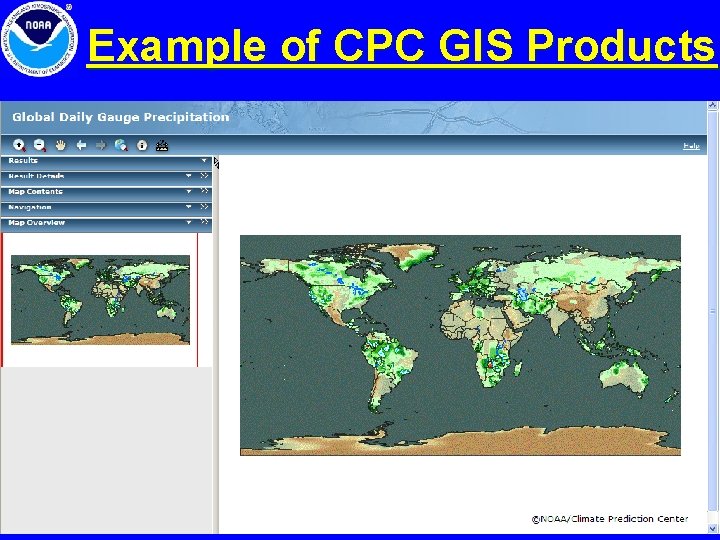Select the Zoom Out tool
Image resolution: width=720 pixels, height=540 pixels.
(x=40, y=146)
